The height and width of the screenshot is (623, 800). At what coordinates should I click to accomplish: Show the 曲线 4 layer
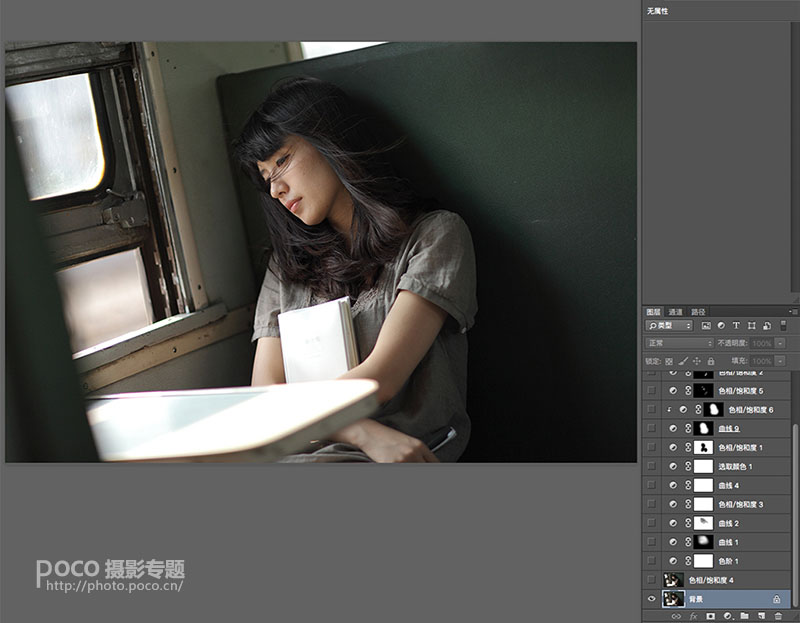coord(652,485)
